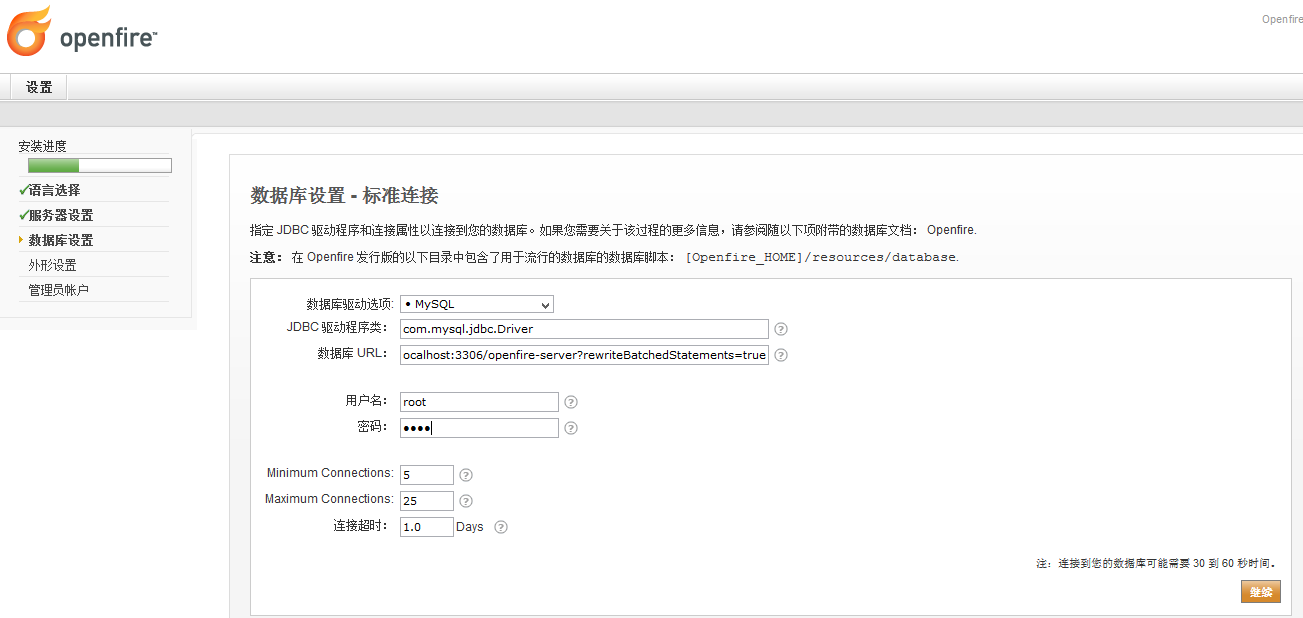Click green checkmark next to 服务器设置

[x=23, y=214]
